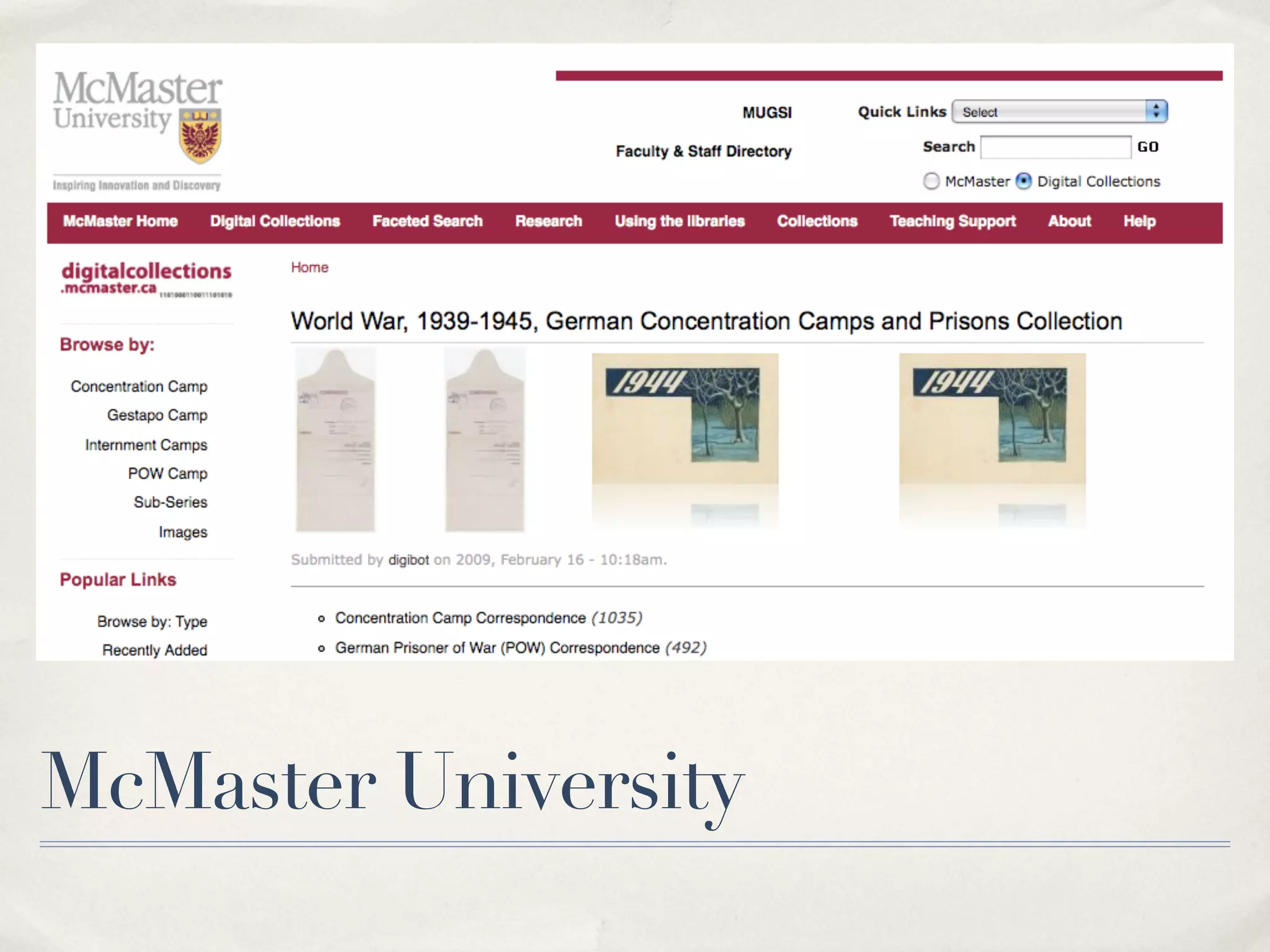Viewport: 1270px width, 952px height.
Task: Browse by POW Camp
Action: click(167, 474)
